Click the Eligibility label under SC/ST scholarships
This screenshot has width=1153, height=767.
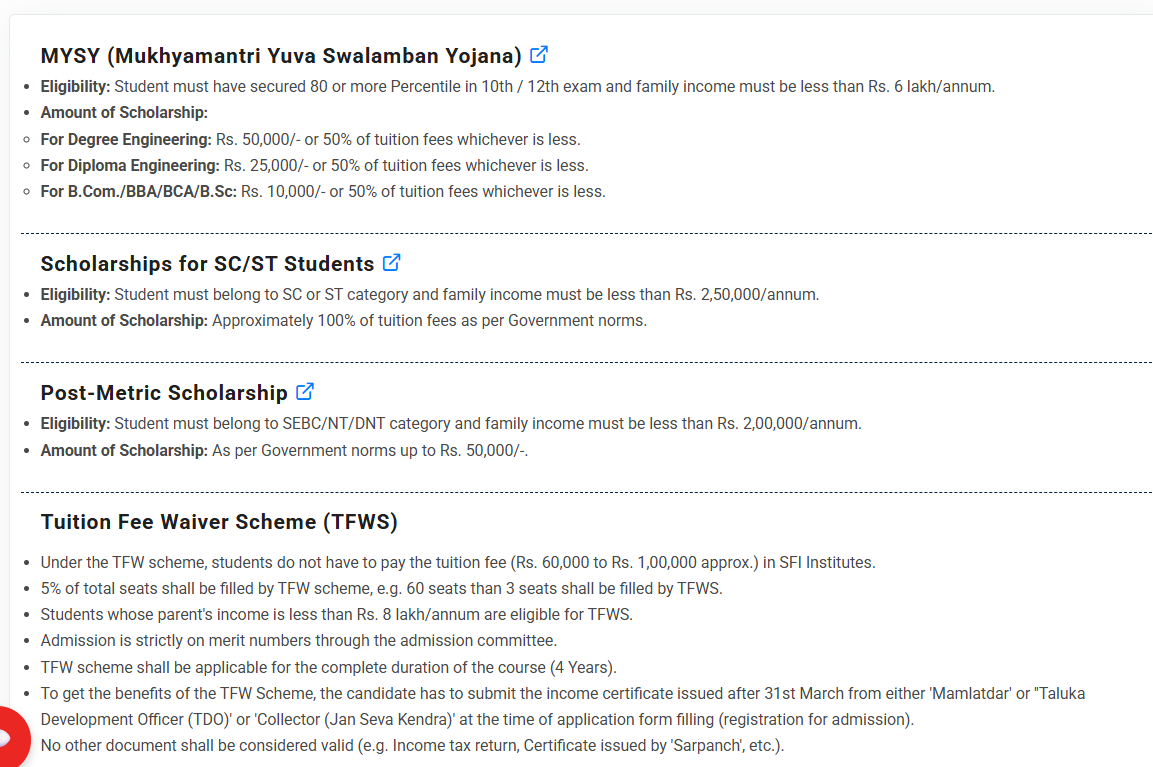[x=75, y=295]
